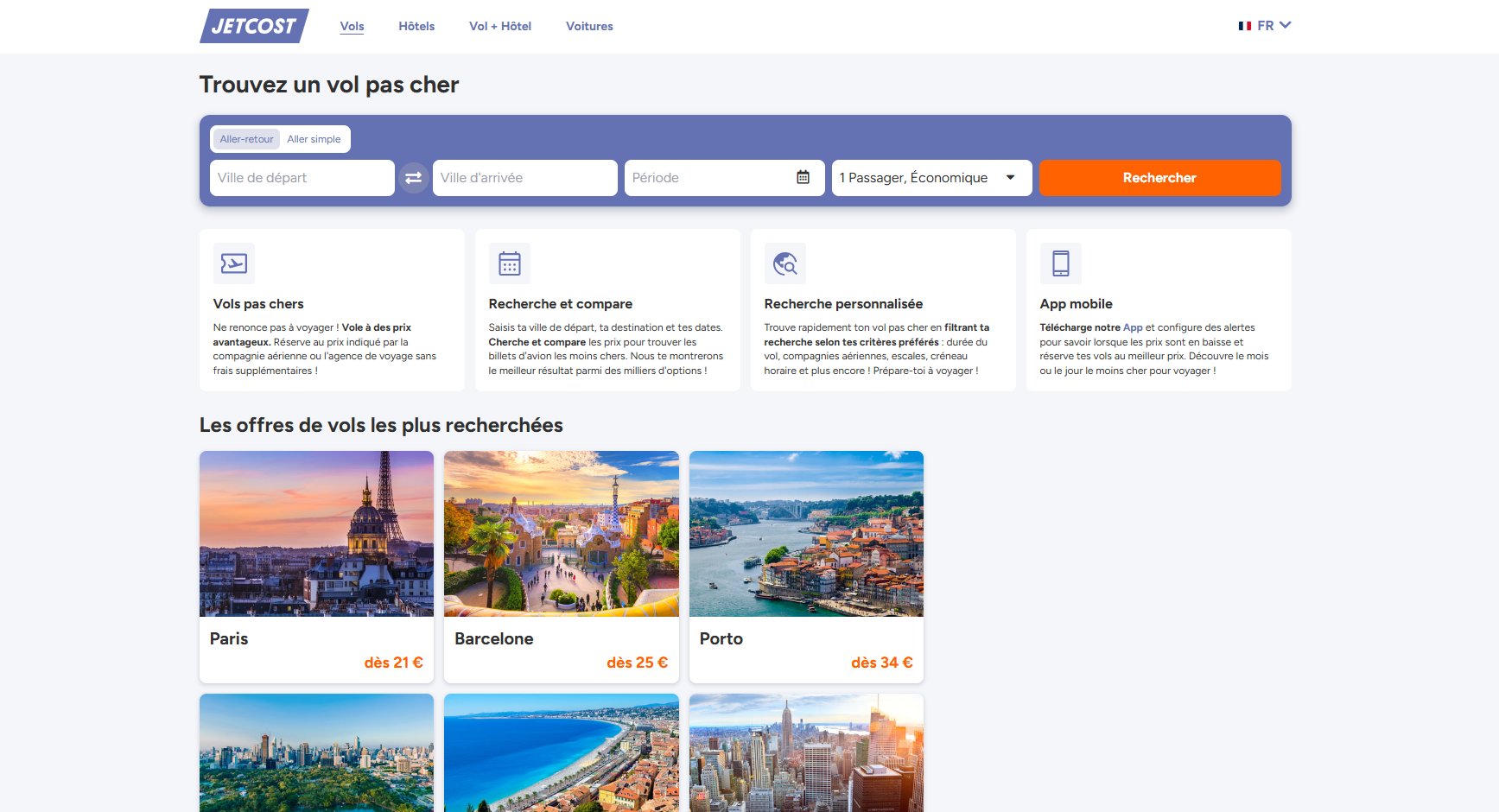
Task: Click the Jetcost logo
Action: (x=254, y=26)
